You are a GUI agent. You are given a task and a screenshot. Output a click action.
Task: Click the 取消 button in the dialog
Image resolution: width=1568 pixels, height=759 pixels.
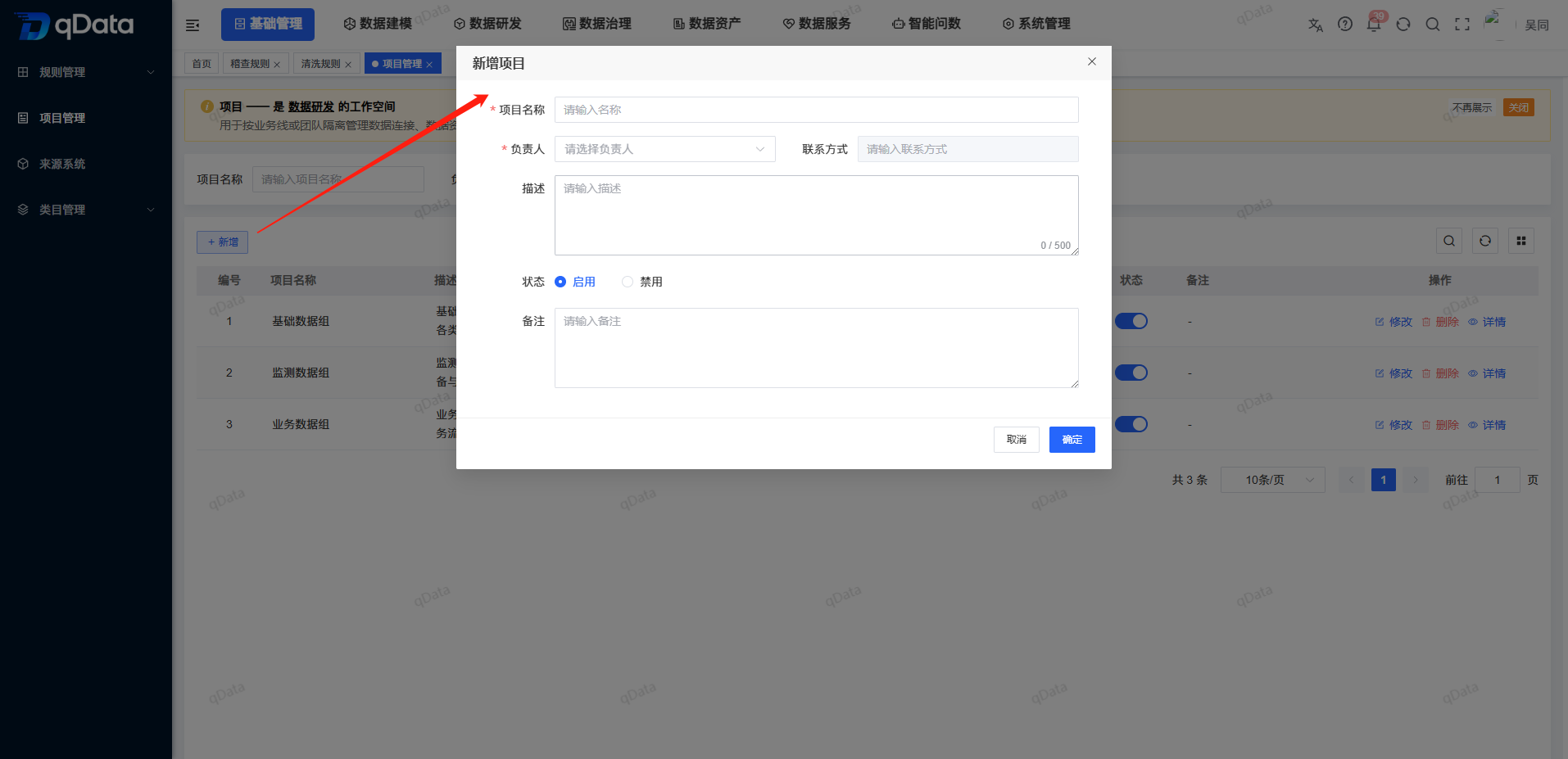[1017, 440]
